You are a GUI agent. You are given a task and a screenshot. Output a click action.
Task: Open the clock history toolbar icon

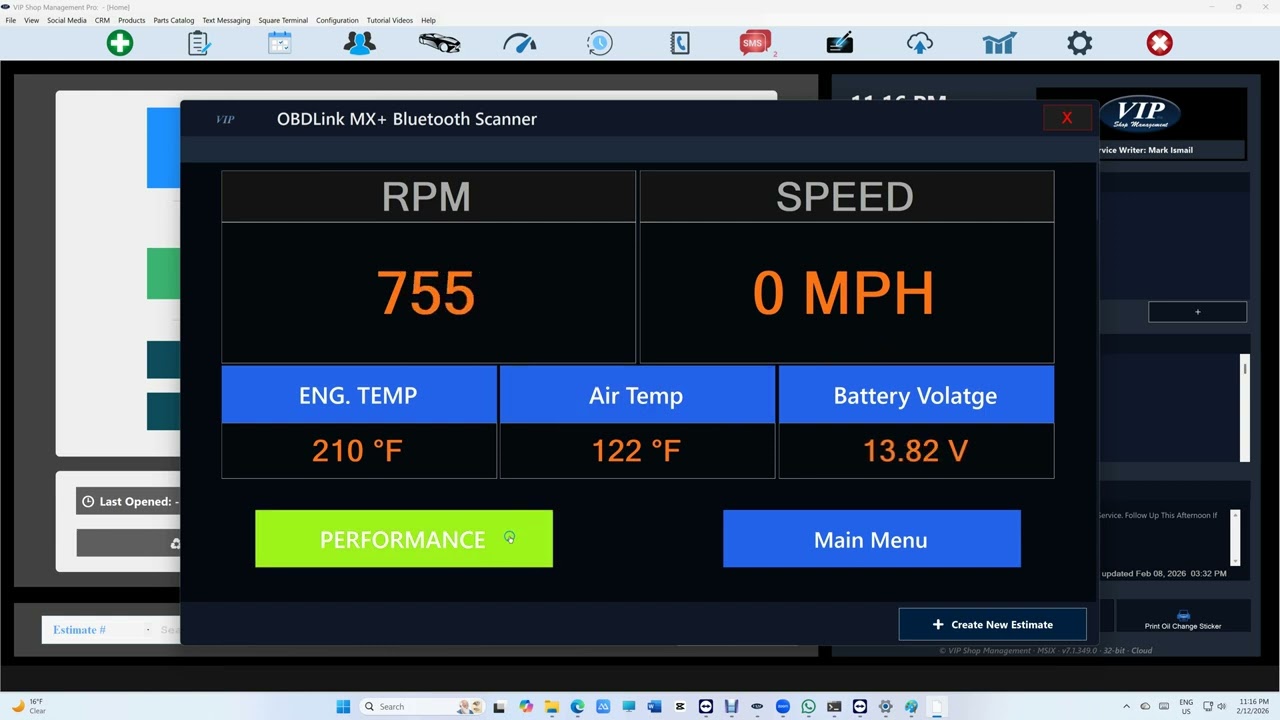600,43
